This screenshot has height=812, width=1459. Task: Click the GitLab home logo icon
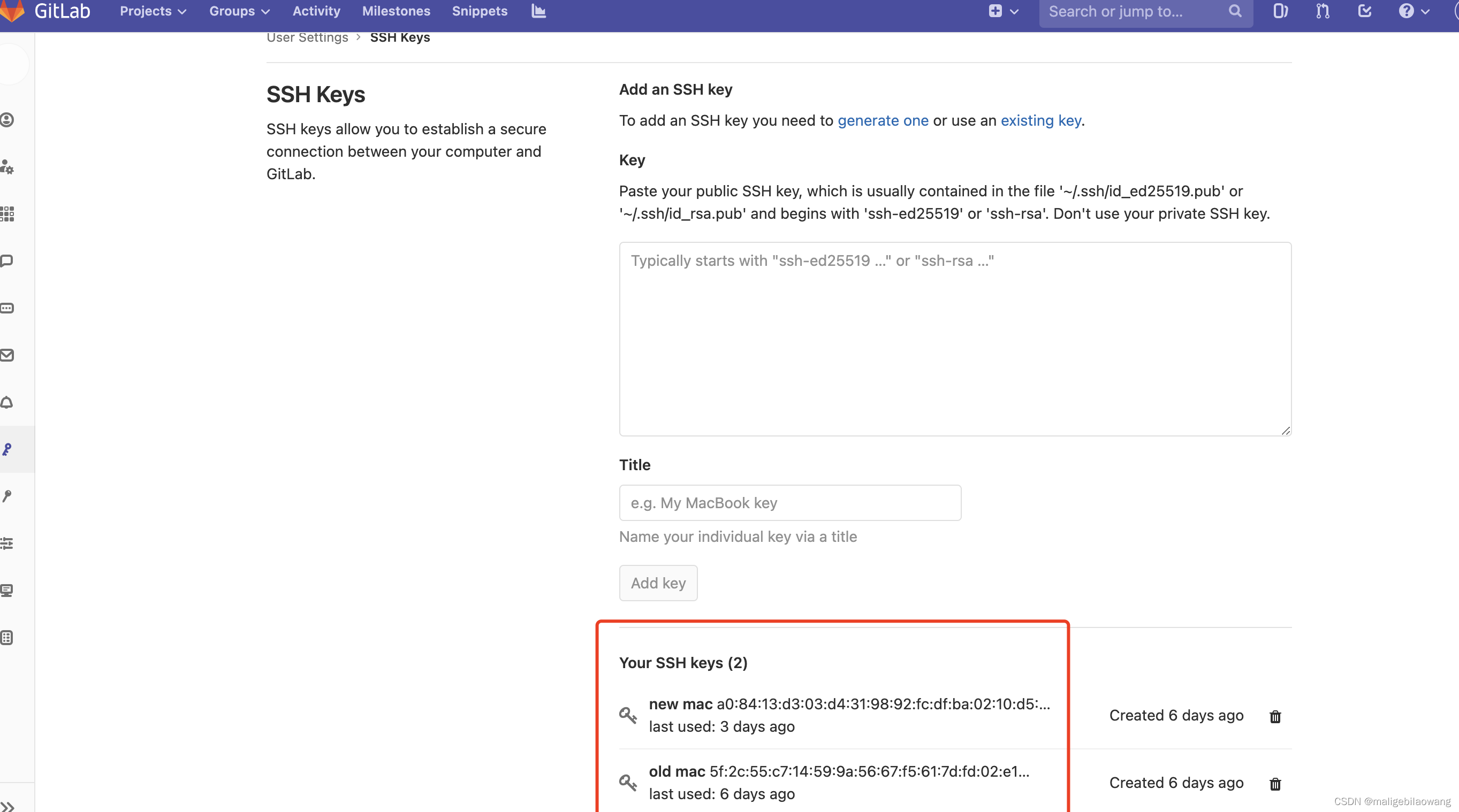[16, 11]
